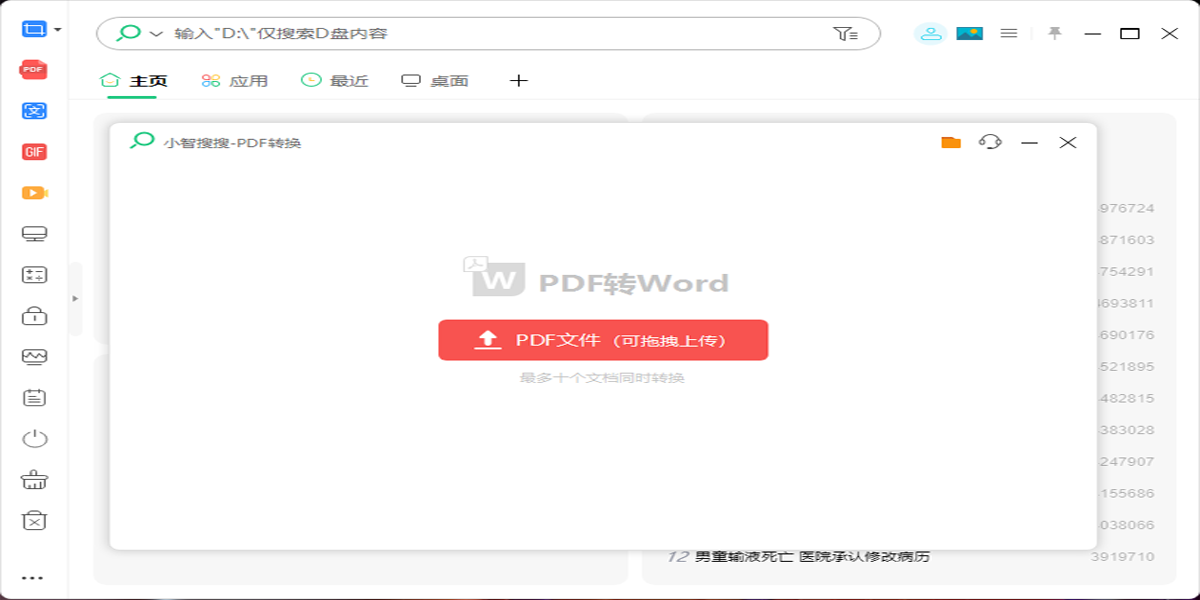Open news item 男童输液死亡
The width and height of the screenshot is (1200, 600).
812,556
